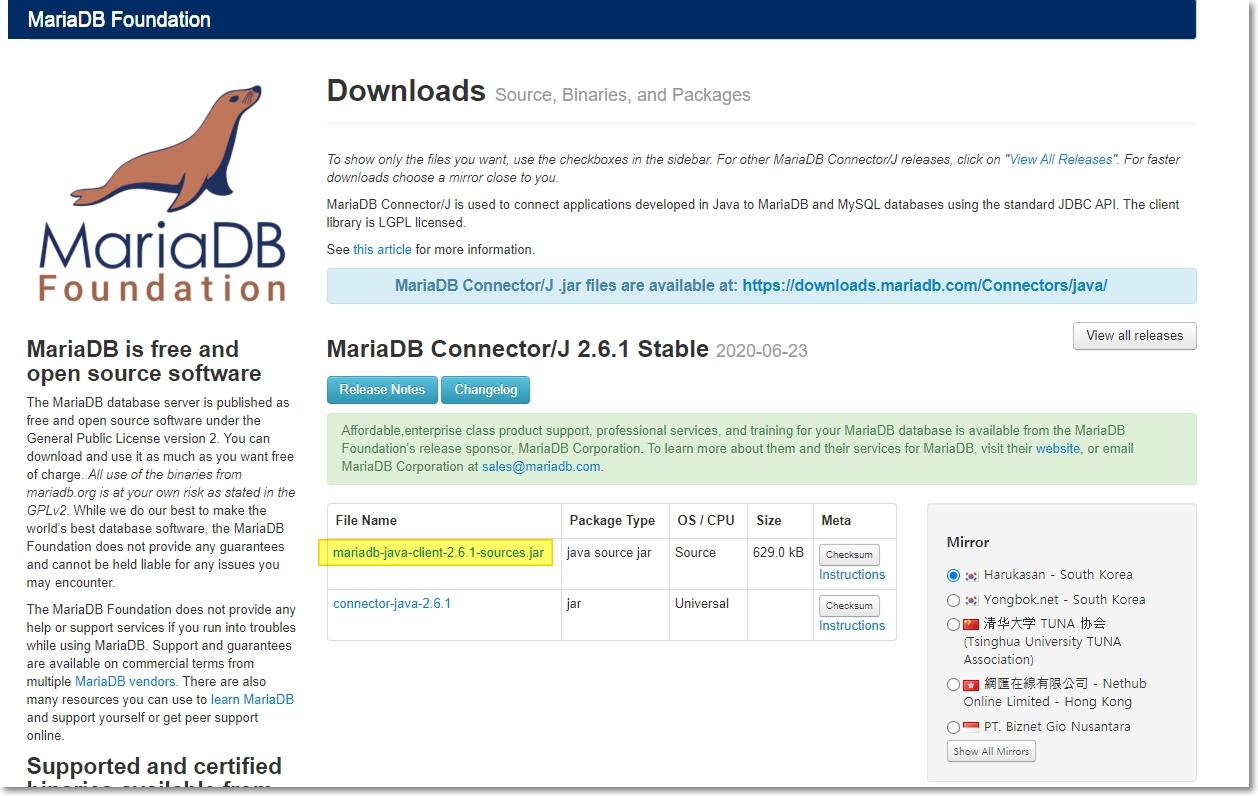The image size is (1258, 796).
Task: Choose the Tsinghua University TUNA mirror
Action: pyautogui.click(x=953, y=623)
